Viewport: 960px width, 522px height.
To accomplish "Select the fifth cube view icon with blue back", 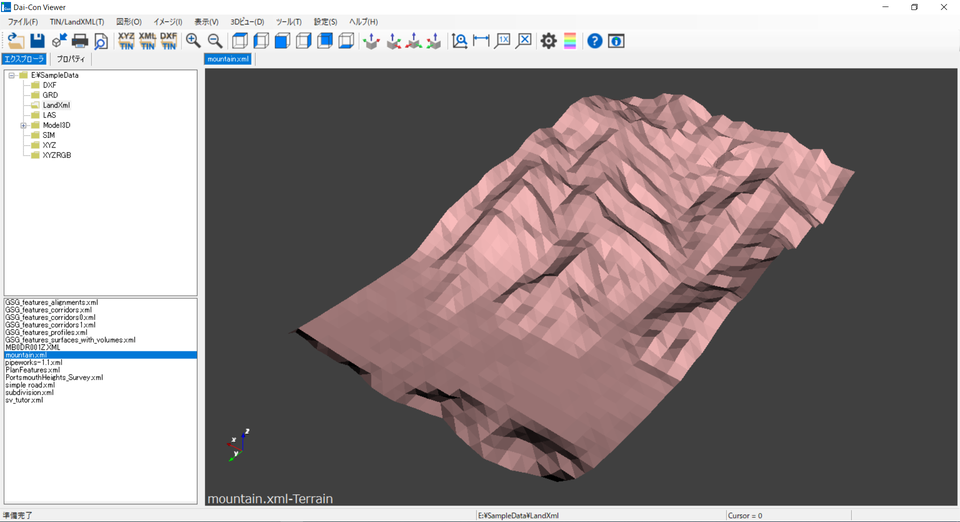I will click(x=324, y=41).
